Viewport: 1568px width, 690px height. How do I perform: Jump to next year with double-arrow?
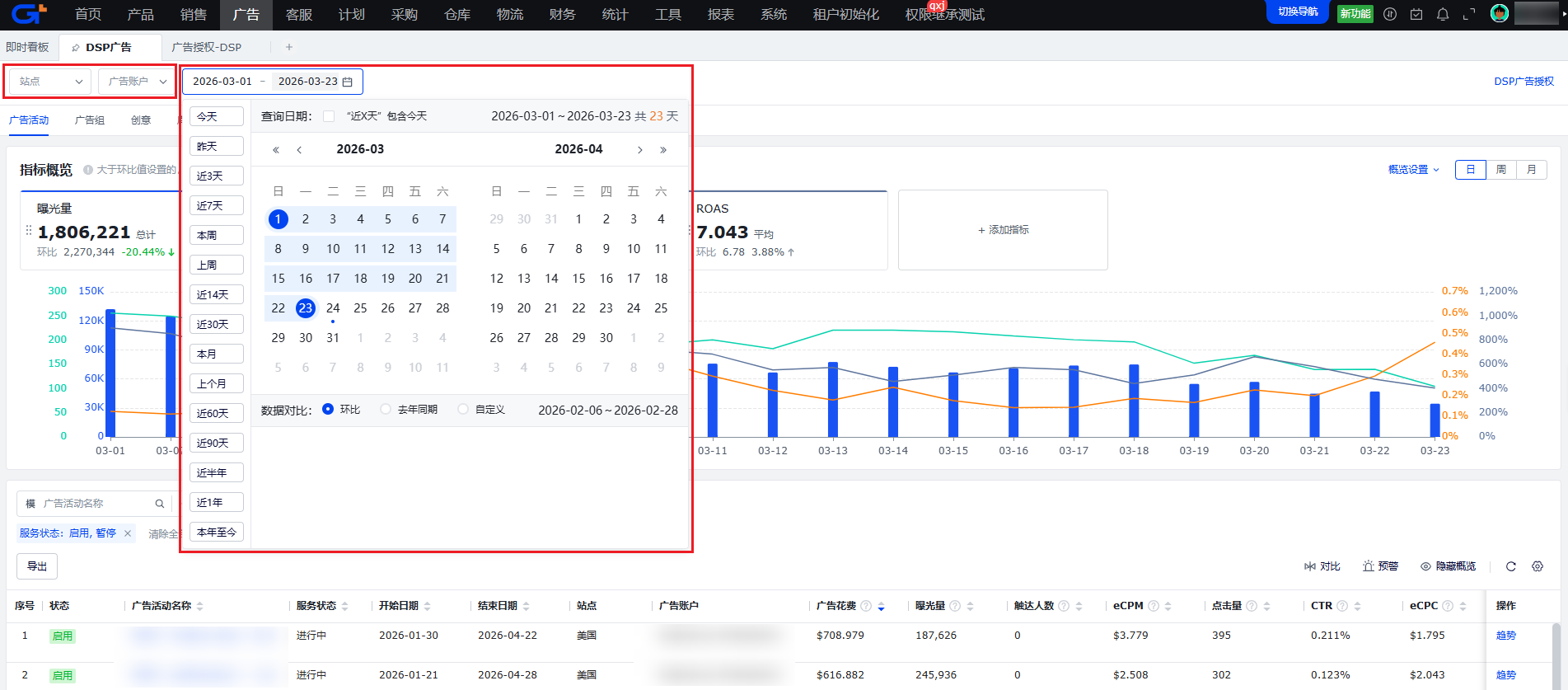pos(663,150)
